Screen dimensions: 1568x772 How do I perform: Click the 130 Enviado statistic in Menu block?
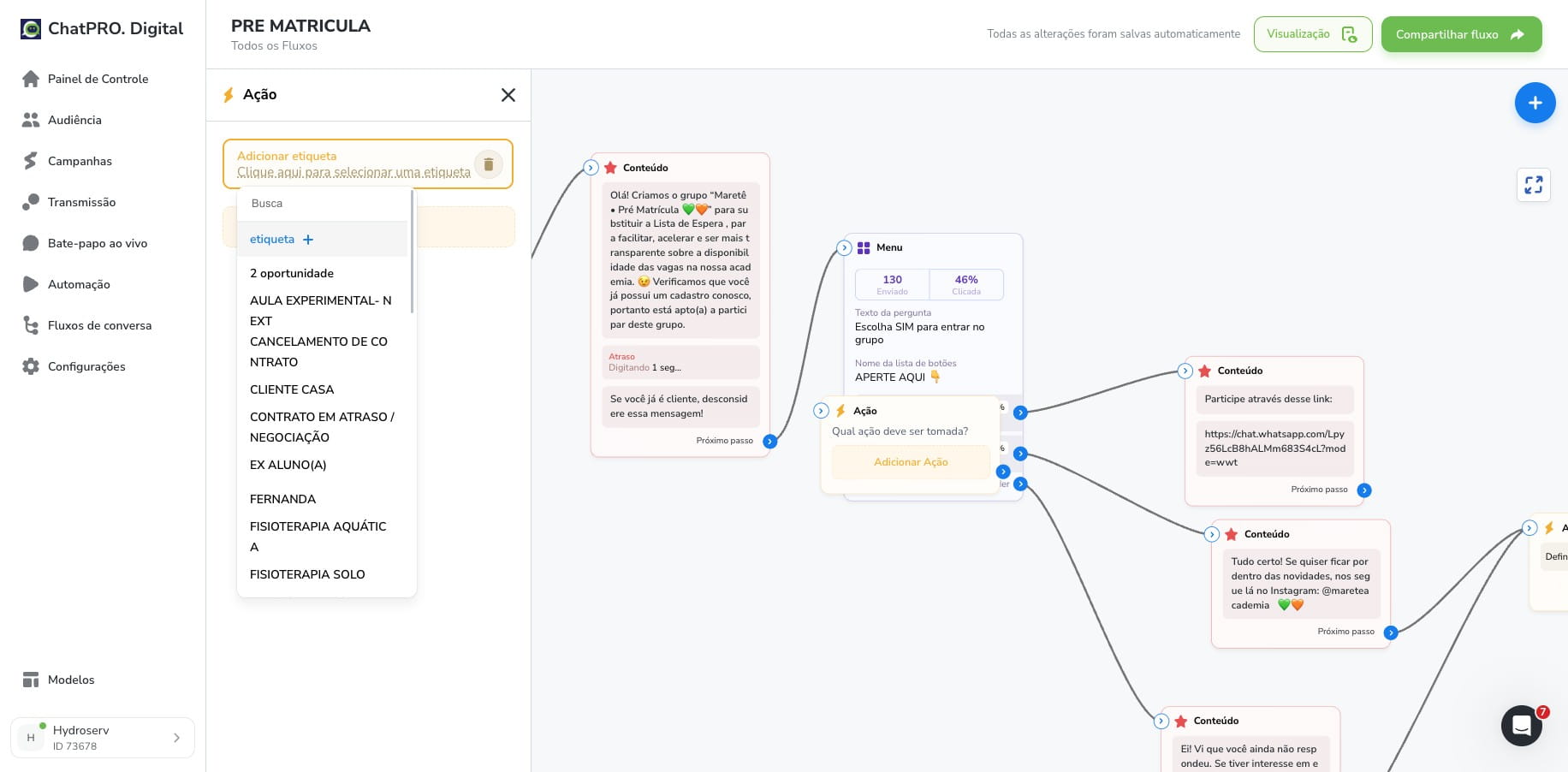point(892,285)
